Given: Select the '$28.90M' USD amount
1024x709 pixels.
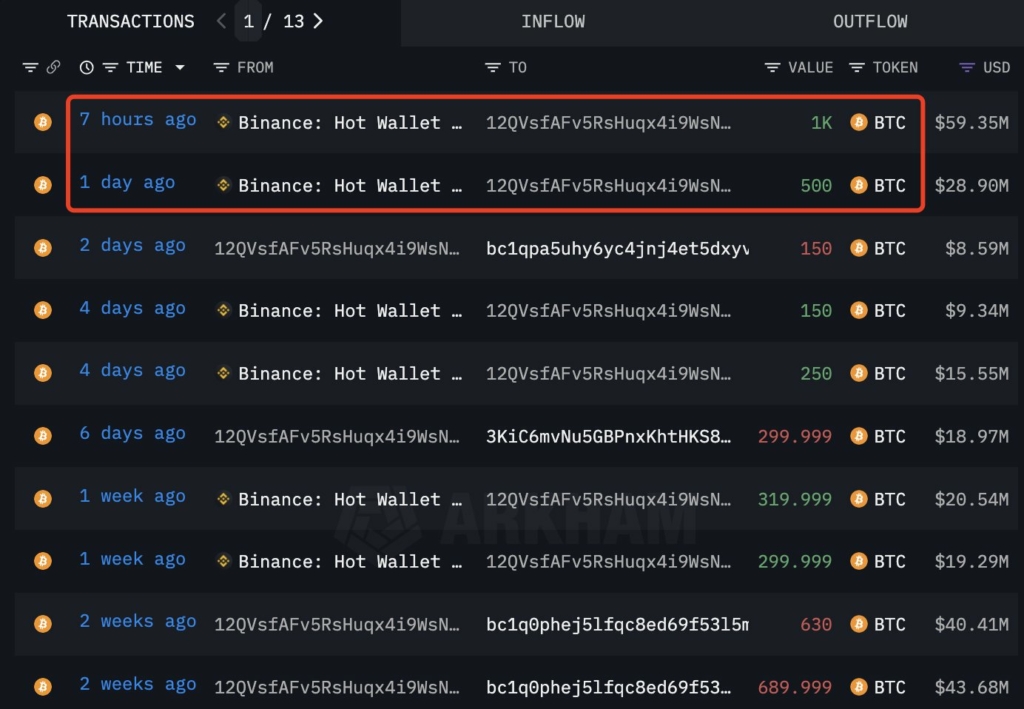Looking at the screenshot, I should pos(972,185).
